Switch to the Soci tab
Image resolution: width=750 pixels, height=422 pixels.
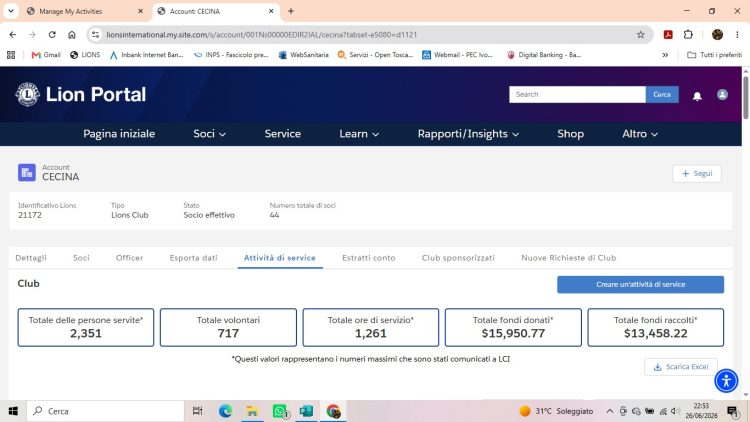pos(81,258)
